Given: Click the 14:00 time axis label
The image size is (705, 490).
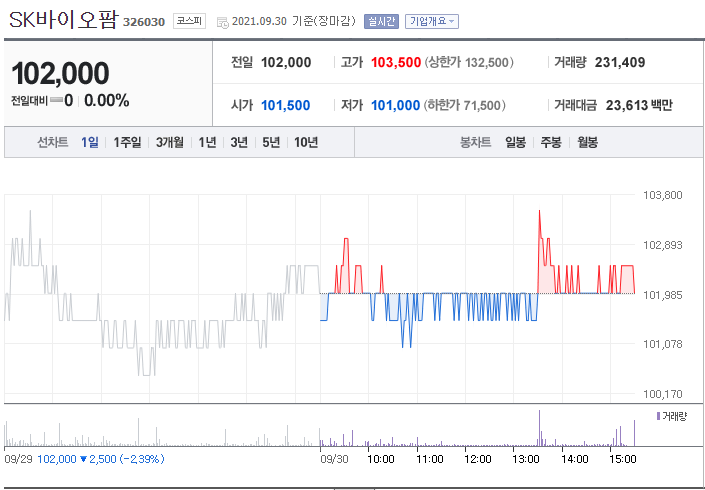Looking at the screenshot, I should pos(575,459).
